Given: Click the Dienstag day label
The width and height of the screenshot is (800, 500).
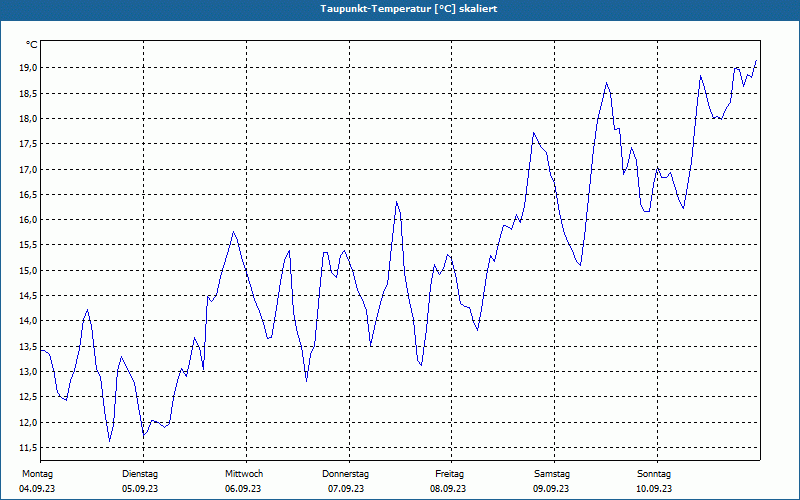Looking at the screenshot, I should click(x=140, y=474).
